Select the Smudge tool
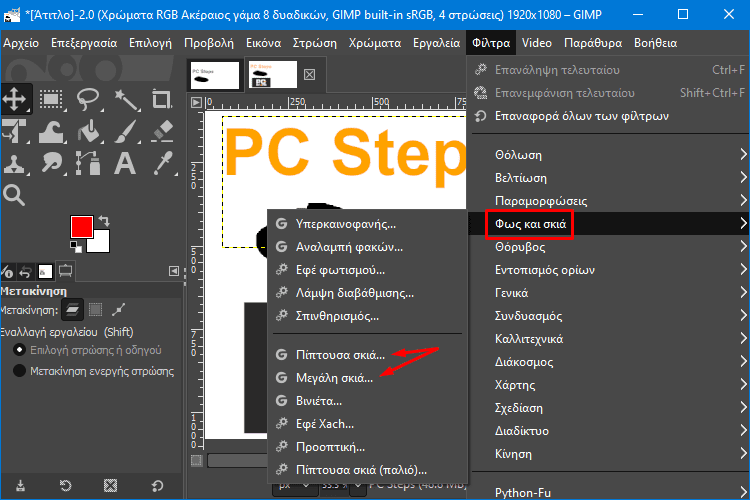This screenshot has width=750, height=500. coord(51,163)
